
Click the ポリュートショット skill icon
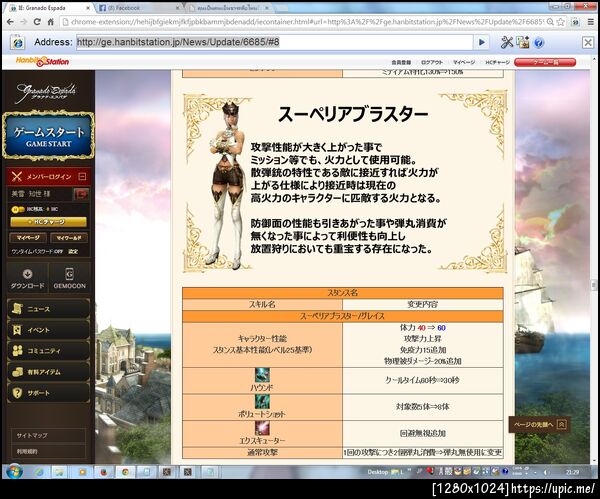(x=262, y=401)
